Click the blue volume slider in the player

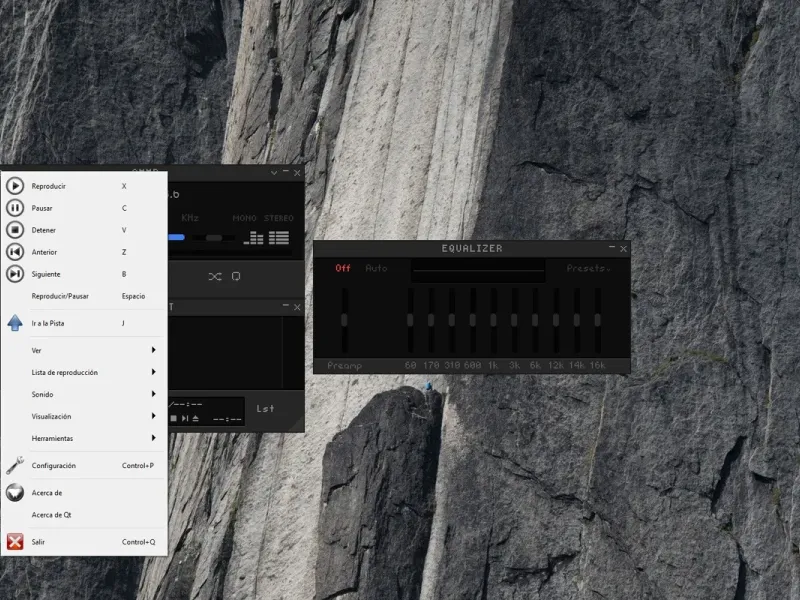(176, 237)
